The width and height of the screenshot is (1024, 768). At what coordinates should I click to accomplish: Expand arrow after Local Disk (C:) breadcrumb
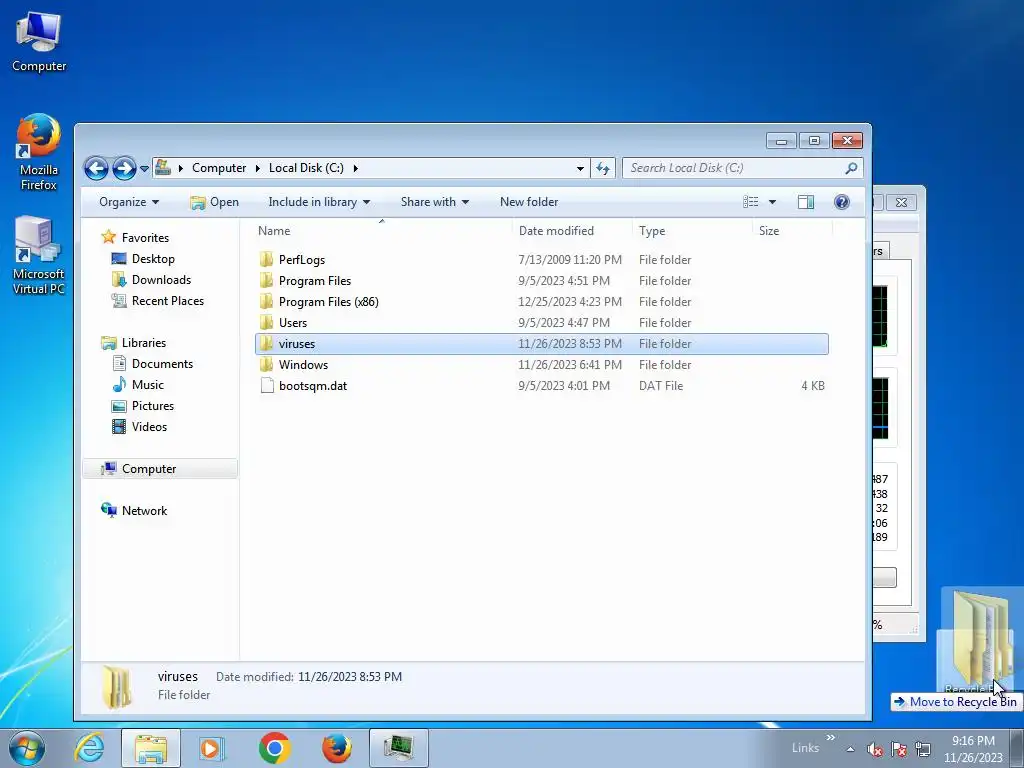(355, 168)
